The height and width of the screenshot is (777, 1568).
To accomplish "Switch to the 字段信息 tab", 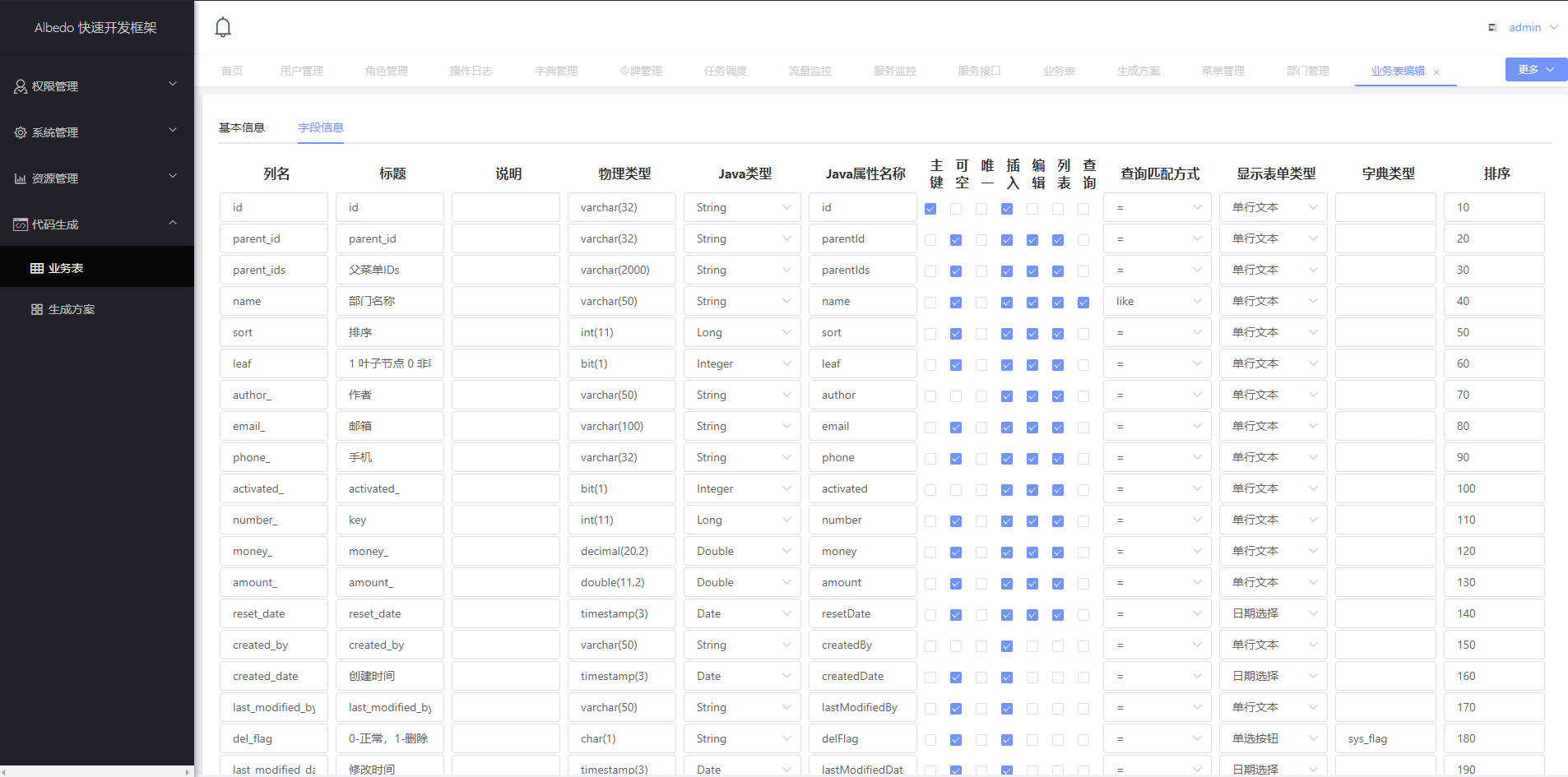I will click(321, 127).
